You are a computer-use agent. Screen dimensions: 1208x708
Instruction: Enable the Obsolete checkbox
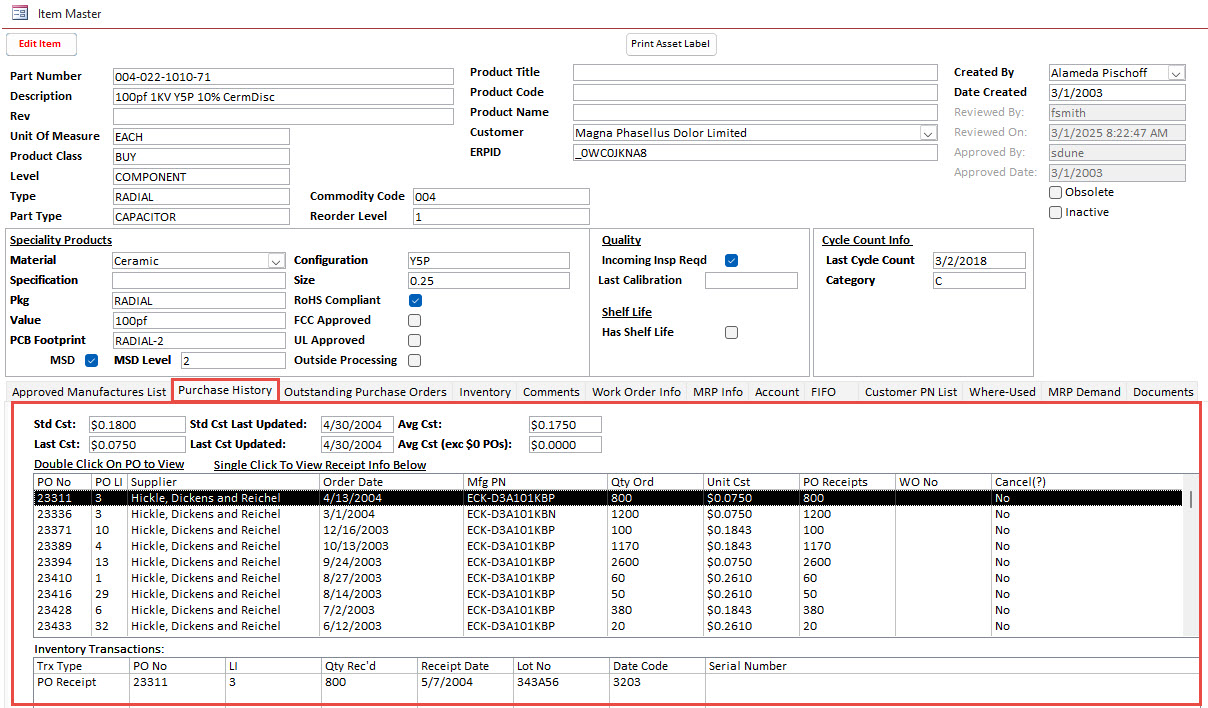pyautogui.click(x=1055, y=191)
